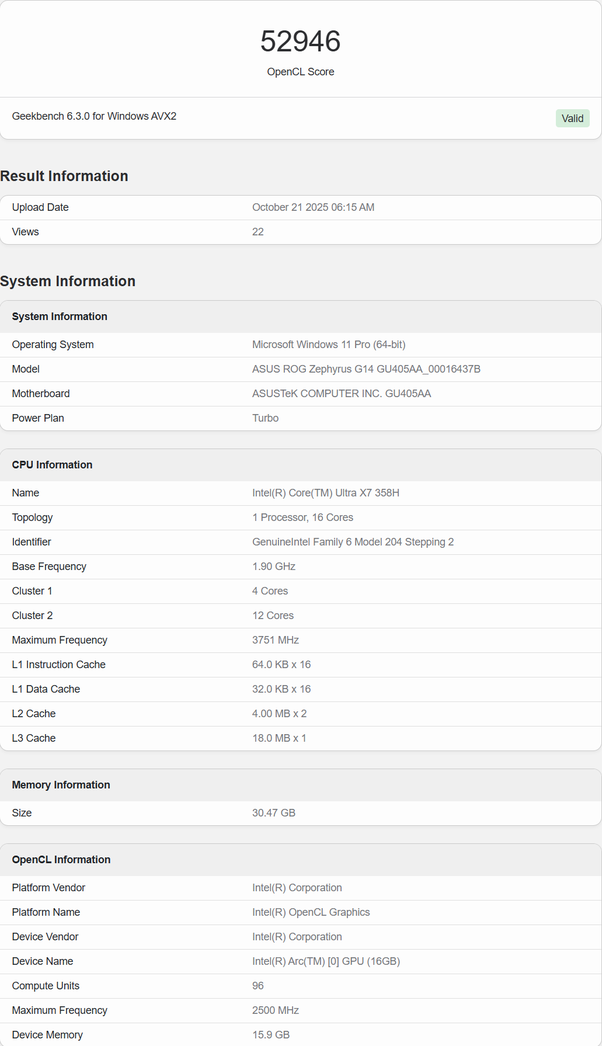
Task: Click the Geekbench 6.3.0 for Windows AVX2 text
Action: (94, 117)
